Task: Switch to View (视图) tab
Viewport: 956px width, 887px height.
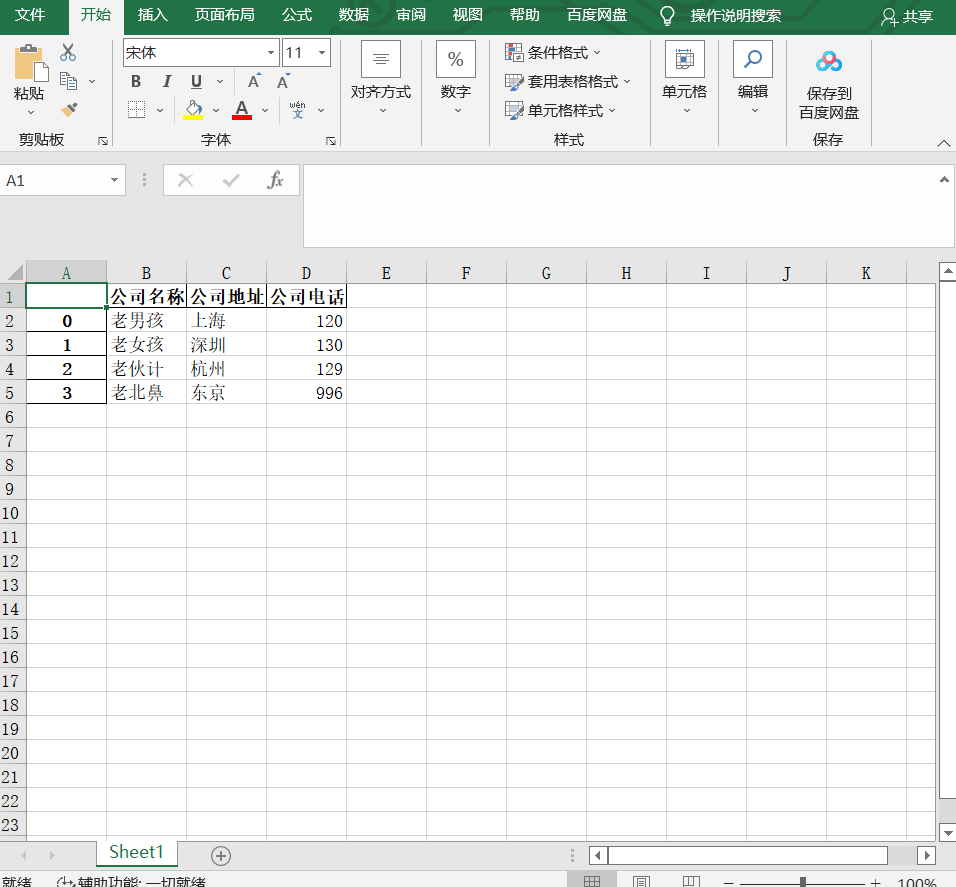Action: tap(468, 15)
